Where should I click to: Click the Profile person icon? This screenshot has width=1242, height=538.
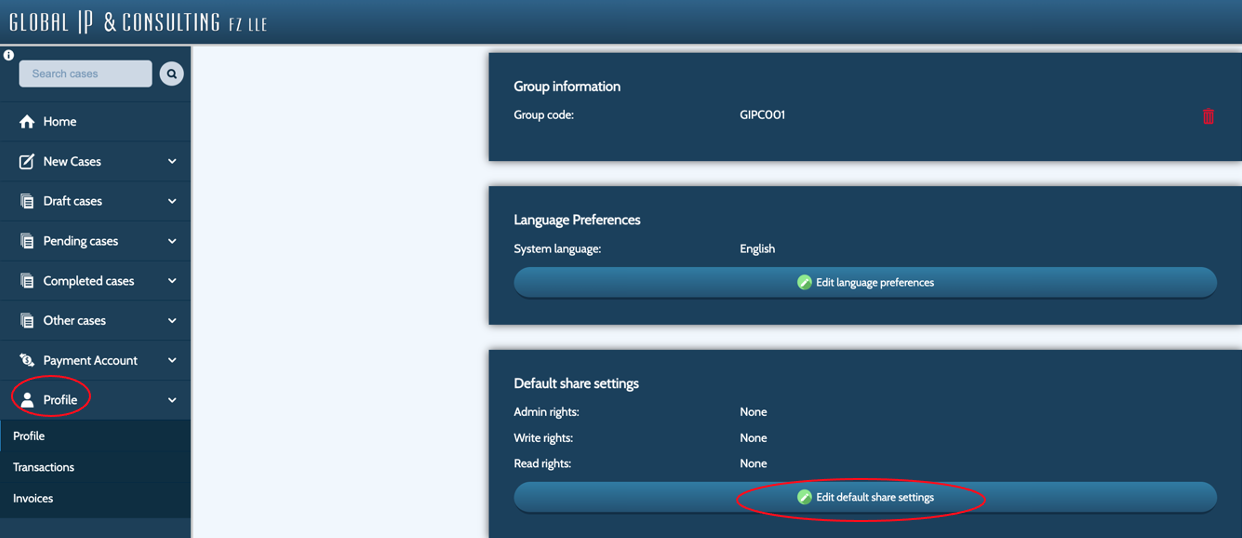point(27,400)
